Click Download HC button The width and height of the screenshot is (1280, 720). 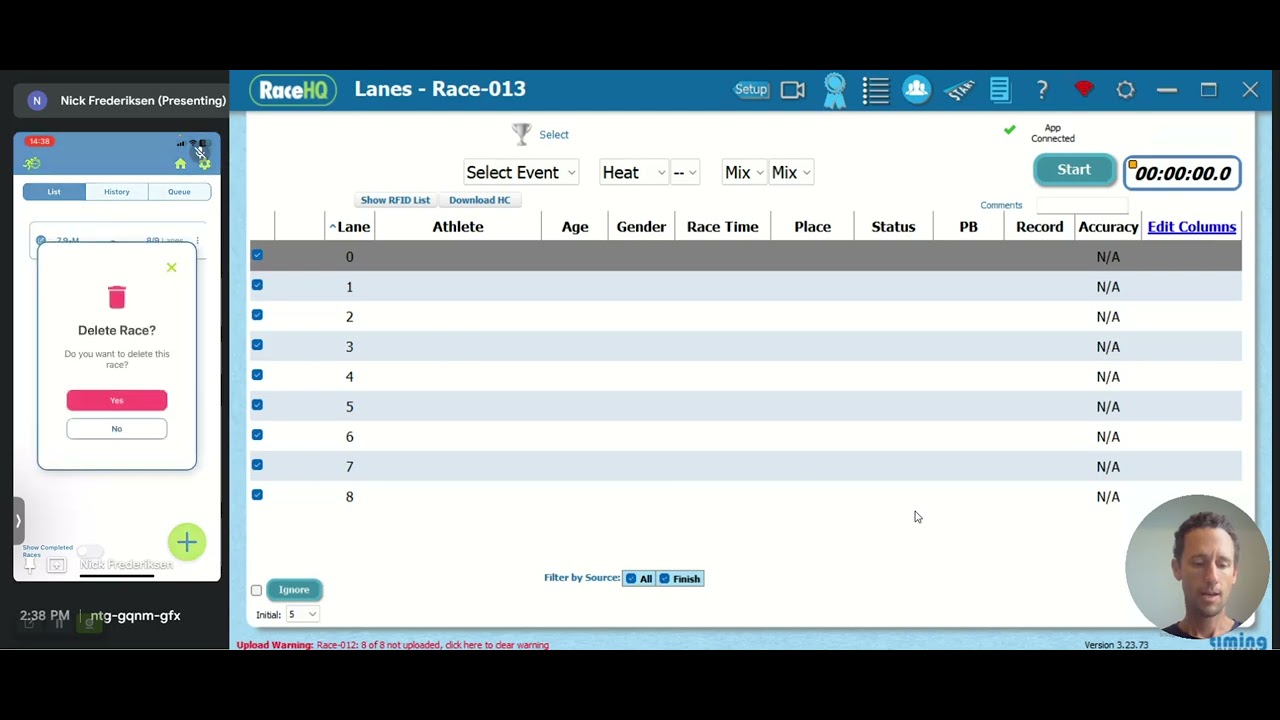pos(480,200)
